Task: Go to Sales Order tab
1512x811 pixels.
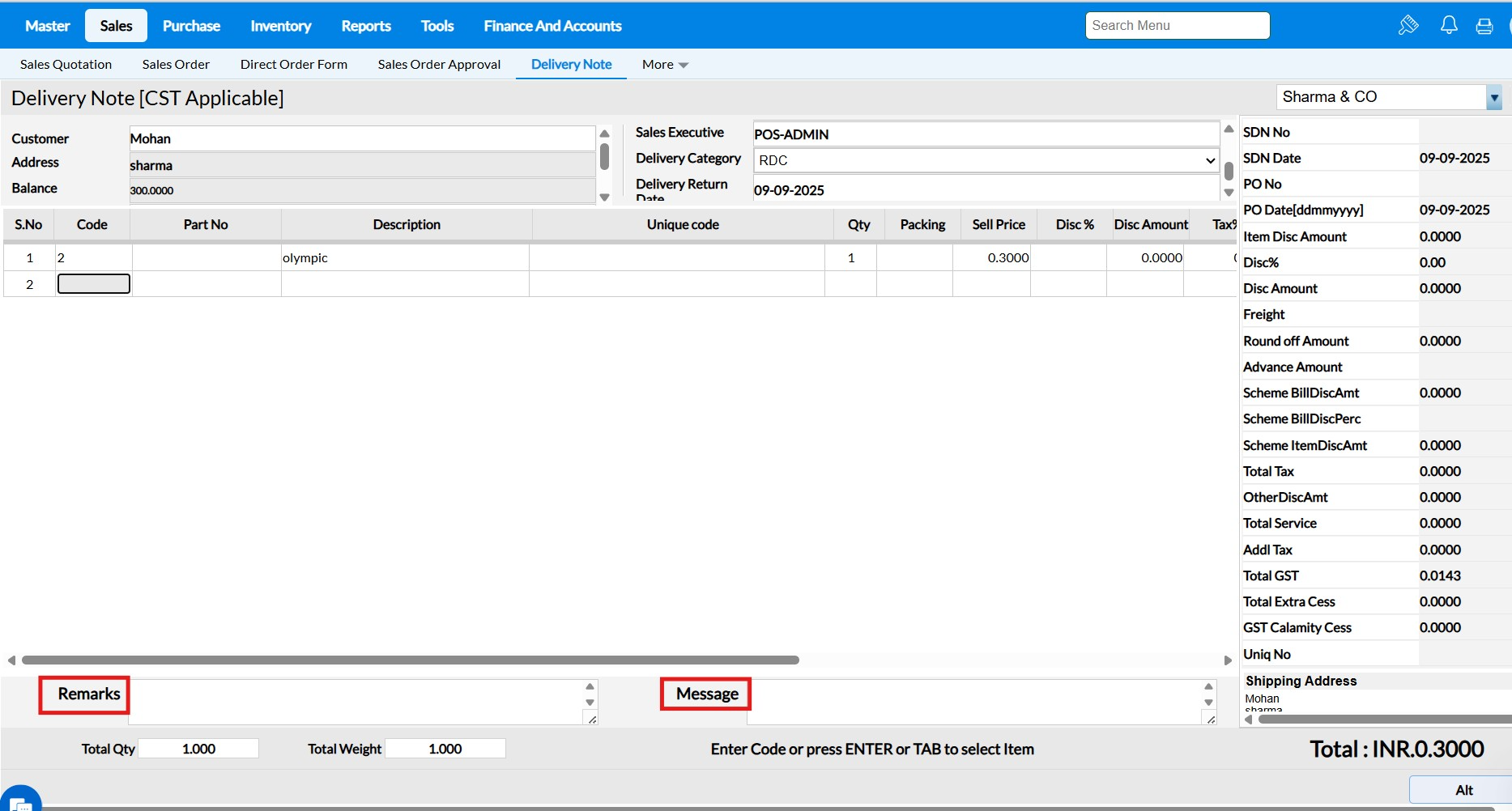Action: (x=176, y=65)
